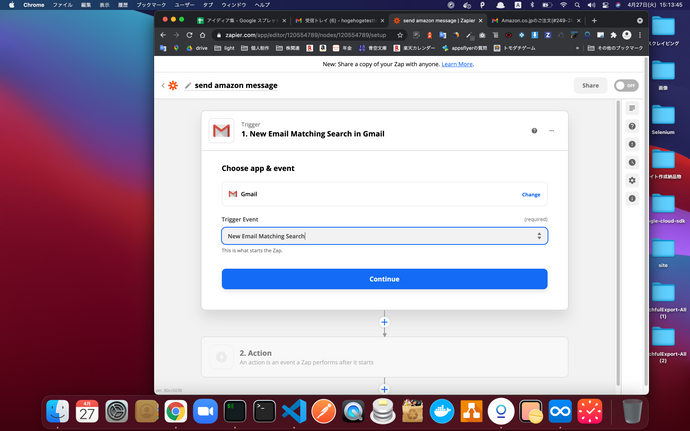Screen dimensions: 690x431
Task: Open the three-dot menu of the trigger step
Action: (551, 131)
